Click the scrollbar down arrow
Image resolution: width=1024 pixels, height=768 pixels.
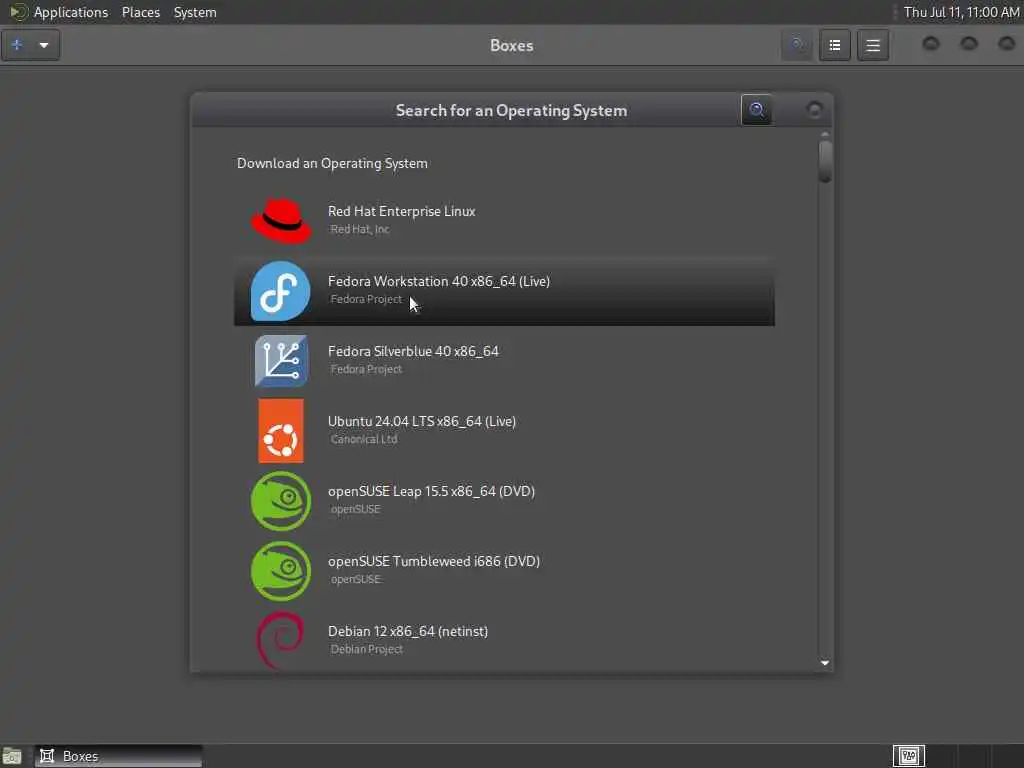tap(825, 663)
